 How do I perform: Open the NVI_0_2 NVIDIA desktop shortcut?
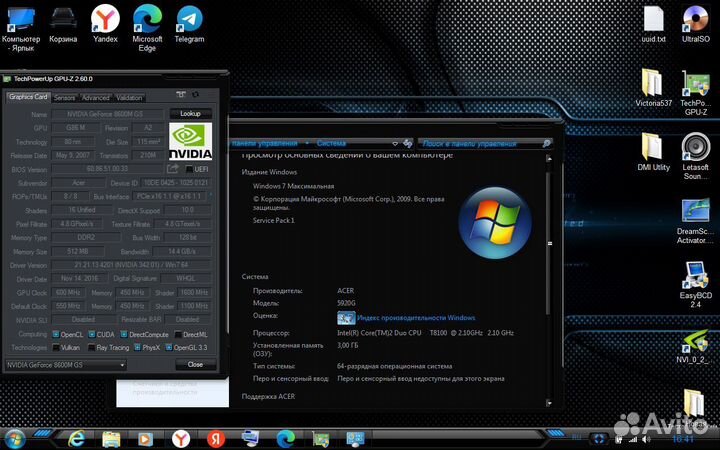coord(695,347)
